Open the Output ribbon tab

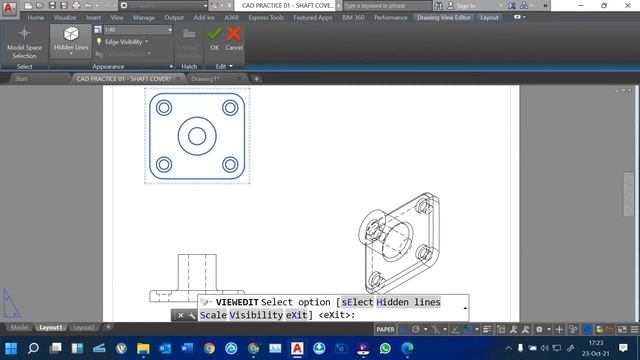tap(174, 18)
